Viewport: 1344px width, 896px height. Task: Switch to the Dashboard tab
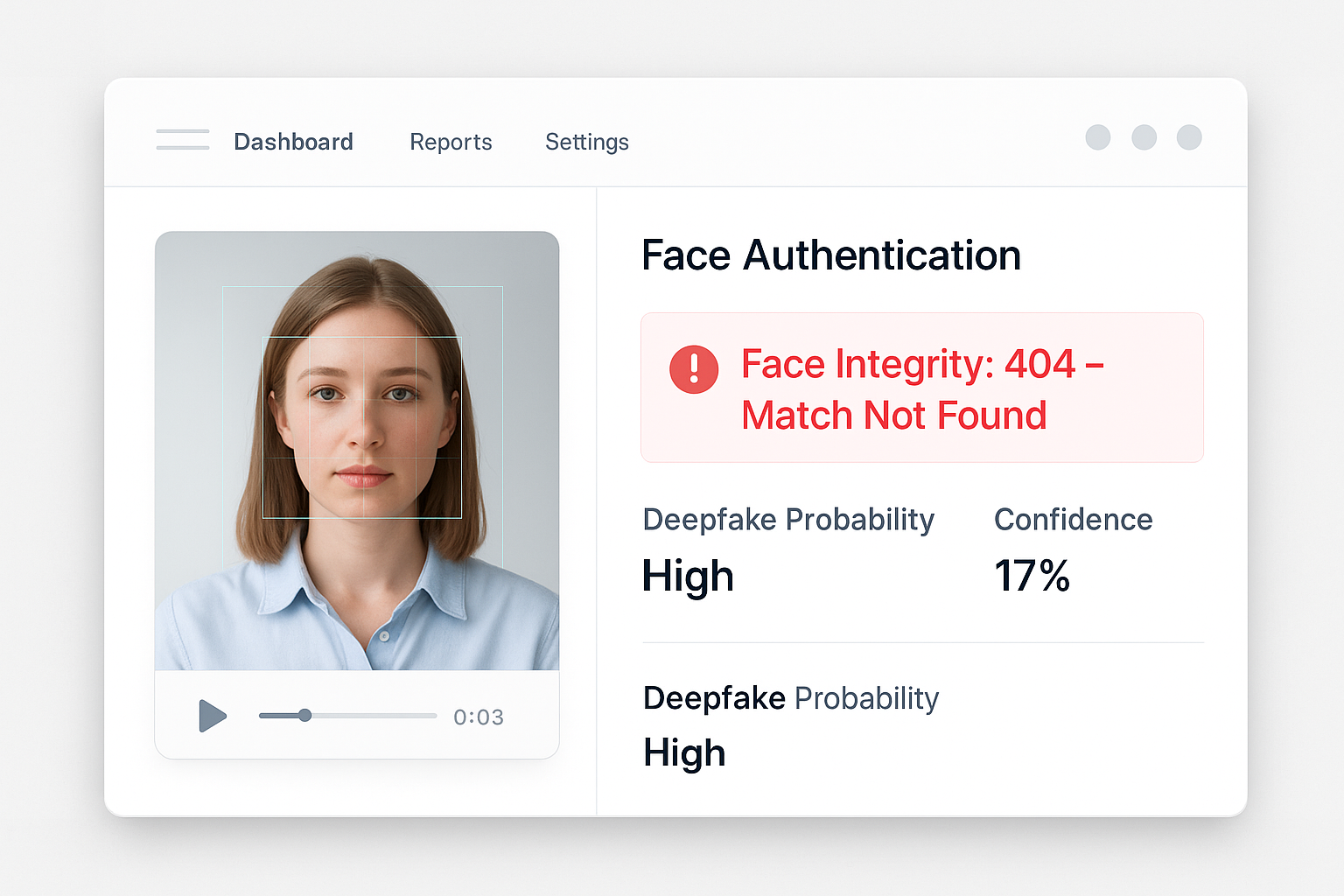tap(293, 142)
